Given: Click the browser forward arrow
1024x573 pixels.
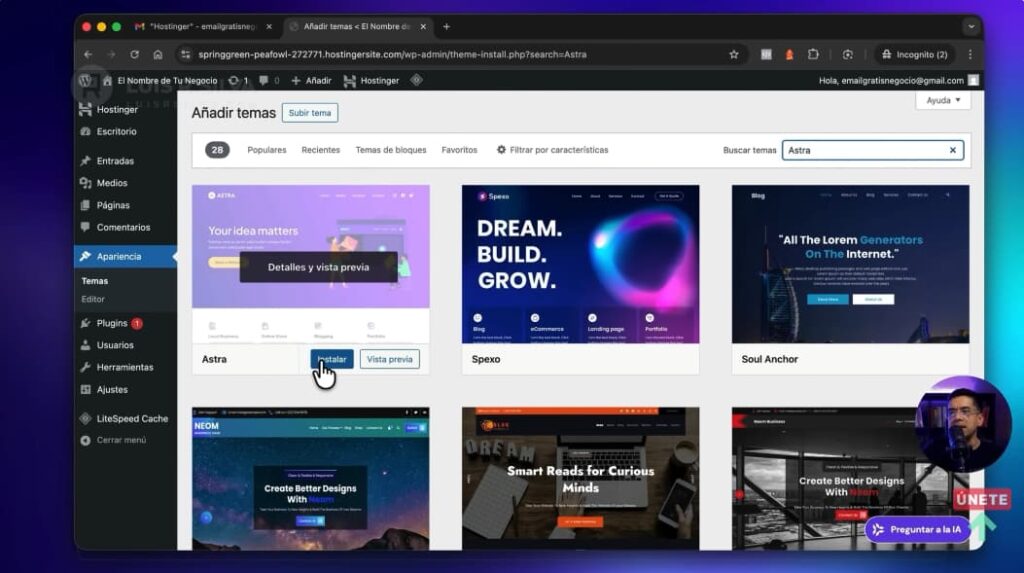Looking at the screenshot, I should [111, 54].
